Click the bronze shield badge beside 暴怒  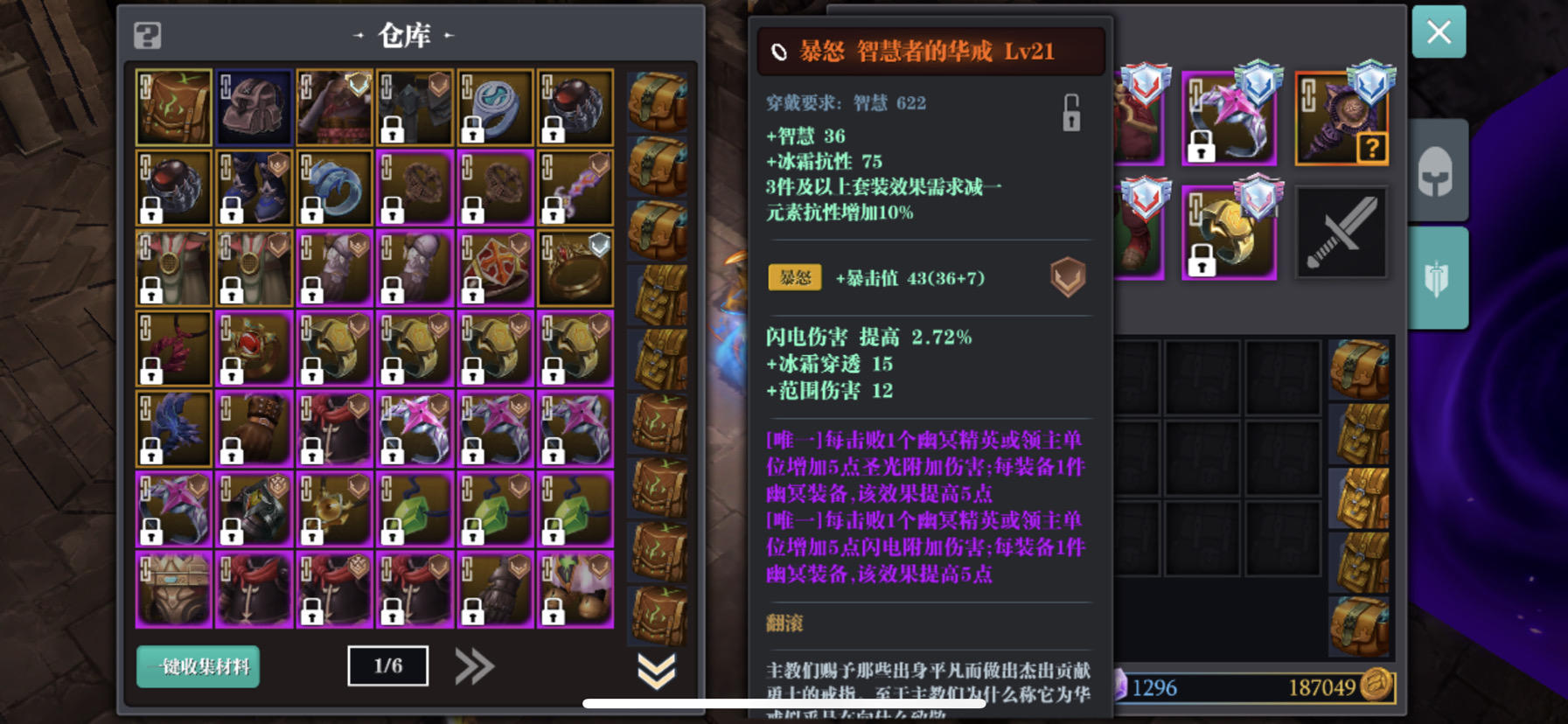(x=1068, y=278)
